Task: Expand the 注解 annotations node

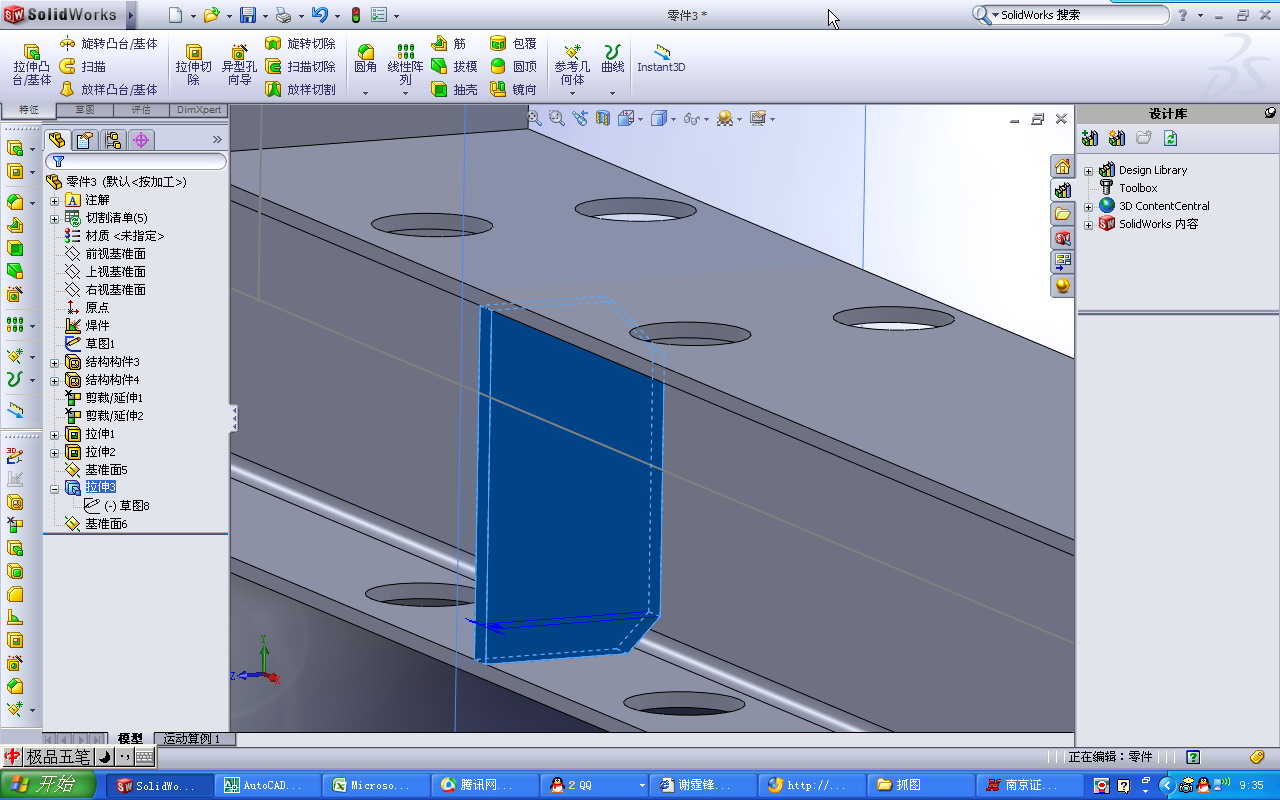Action: pyautogui.click(x=55, y=200)
